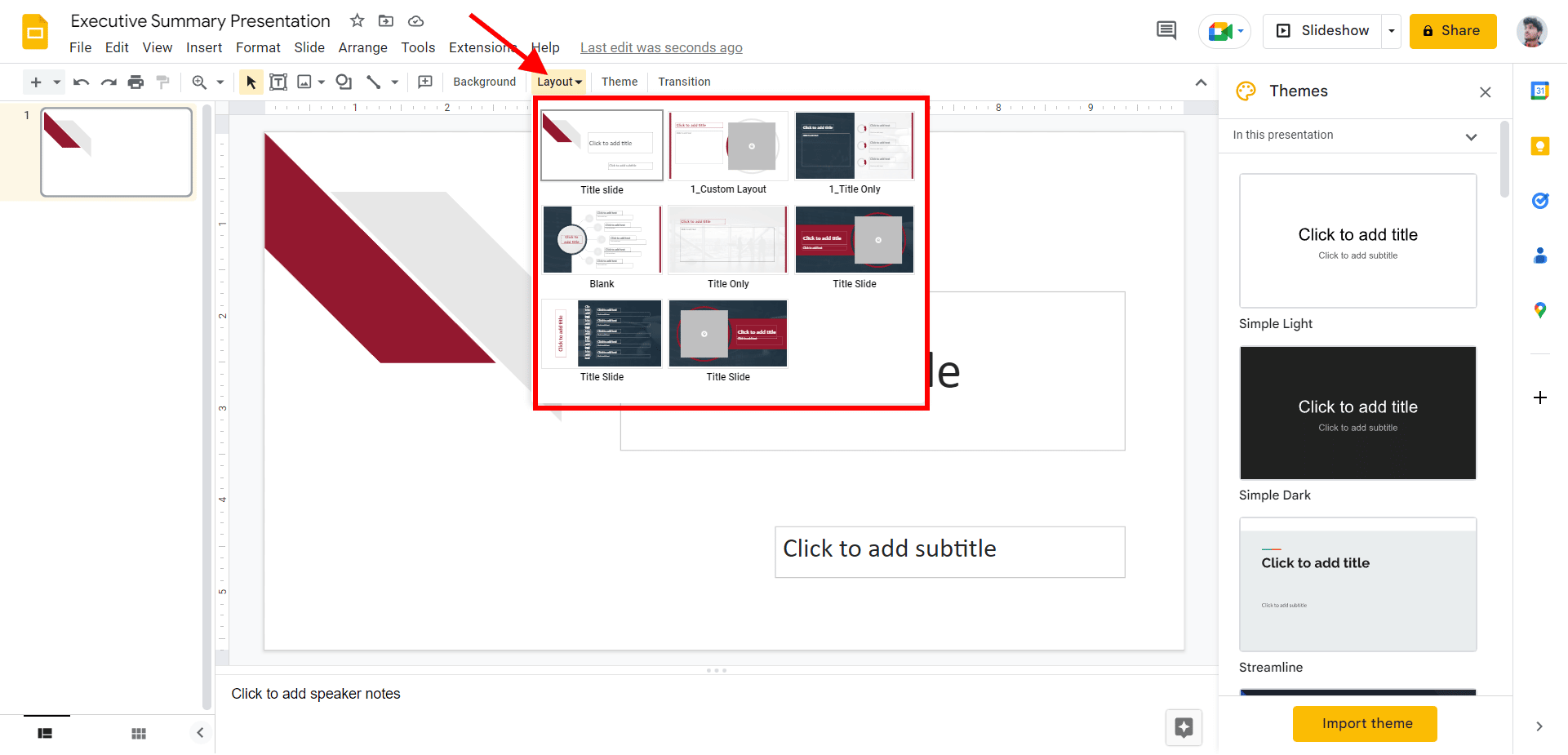Open Google Keep from the sidebar

(x=1541, y=146)
